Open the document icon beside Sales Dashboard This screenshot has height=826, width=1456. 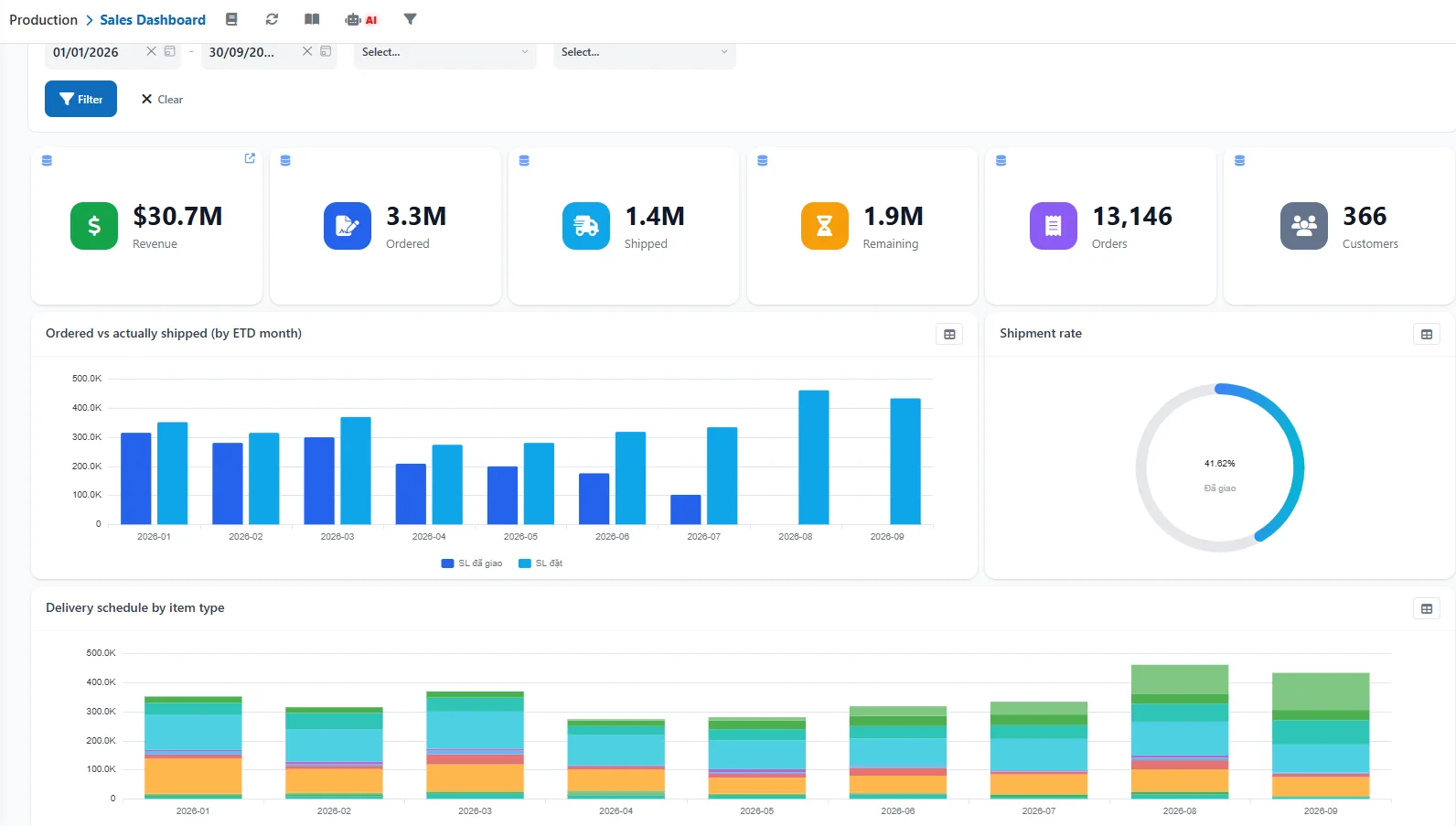click(231, 19)
